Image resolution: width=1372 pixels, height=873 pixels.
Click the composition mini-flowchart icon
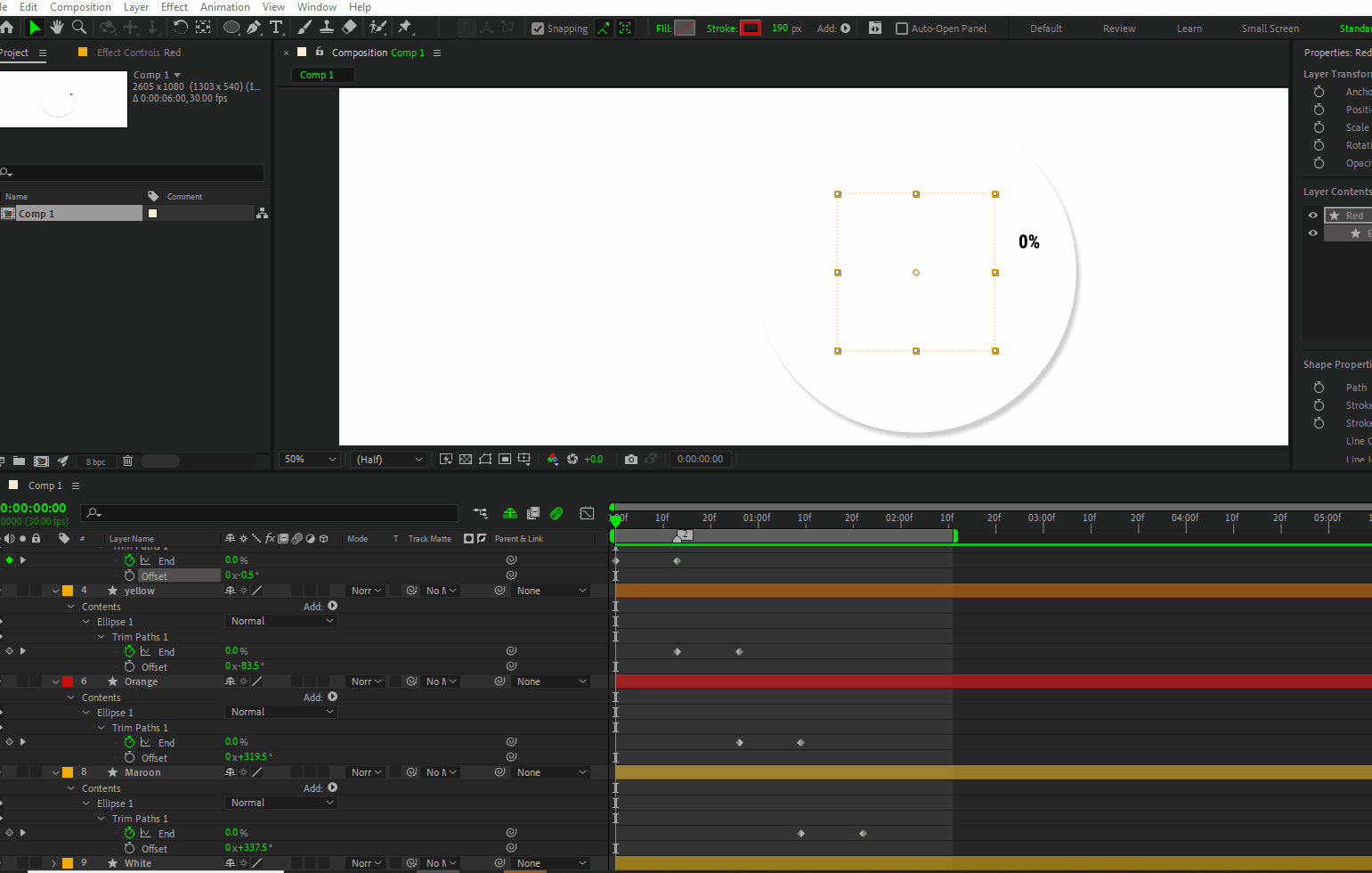point(480,513)
